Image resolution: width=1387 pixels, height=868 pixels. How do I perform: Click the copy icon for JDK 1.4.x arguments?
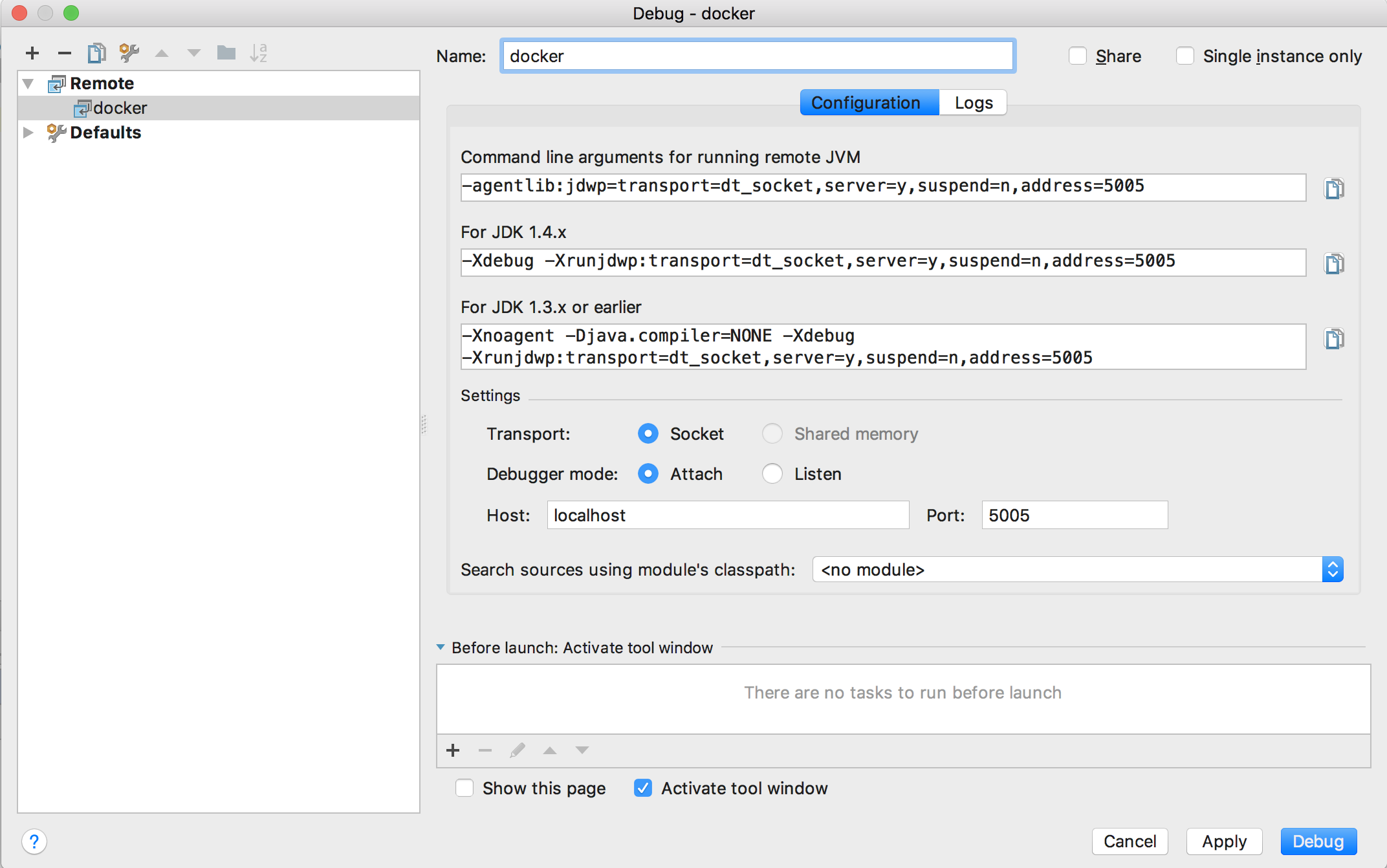click(1334, 263)
